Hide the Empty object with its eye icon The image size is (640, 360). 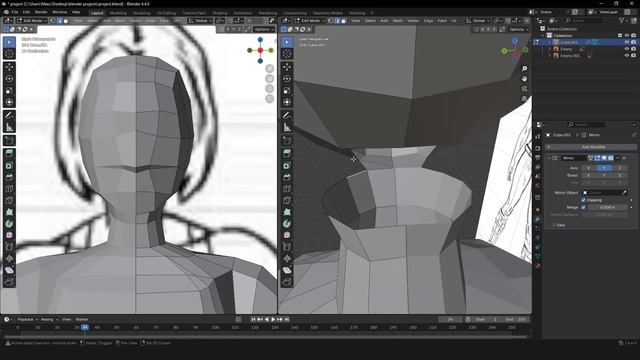(627, 49)
